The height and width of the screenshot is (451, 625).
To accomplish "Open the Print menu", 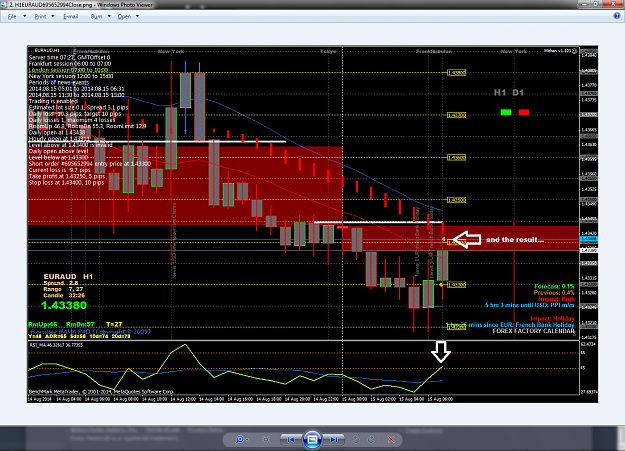I will point(40,16).
